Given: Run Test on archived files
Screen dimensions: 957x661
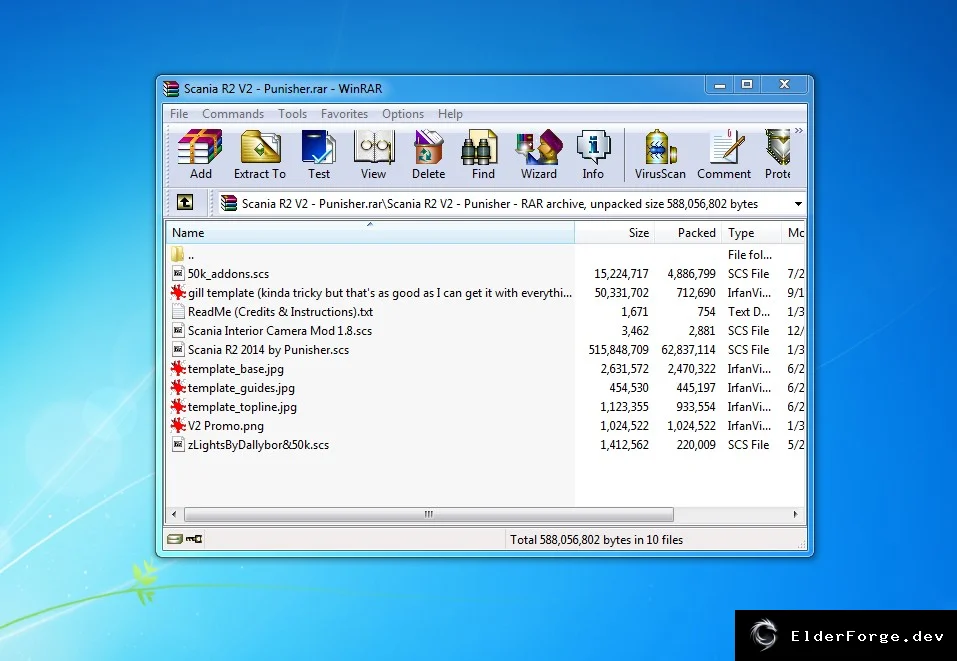Looking at the screenshot, I should pyautogui.click(x=319, y=154).
